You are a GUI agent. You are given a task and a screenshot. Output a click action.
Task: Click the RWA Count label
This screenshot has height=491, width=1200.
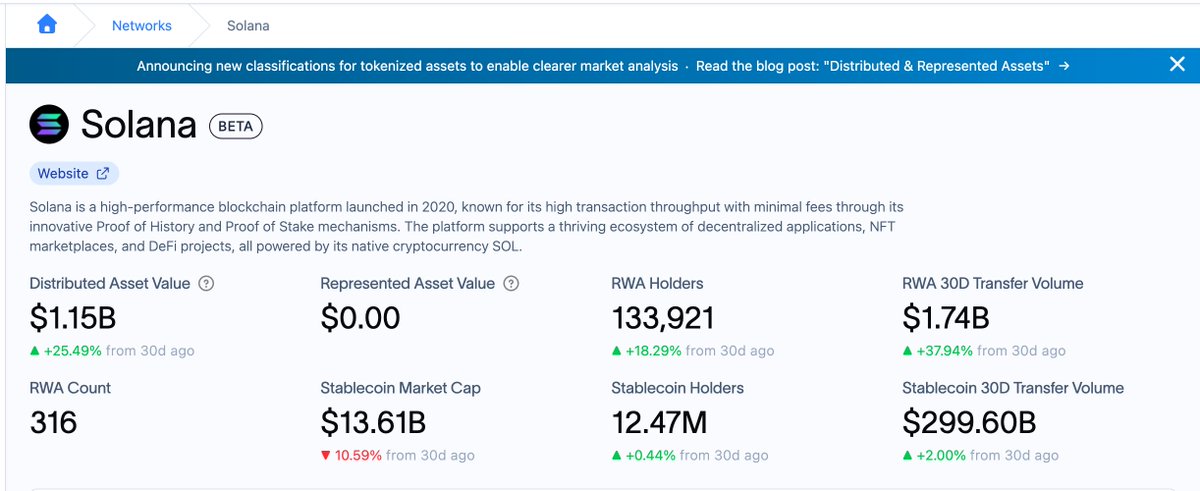coord(70,388)
